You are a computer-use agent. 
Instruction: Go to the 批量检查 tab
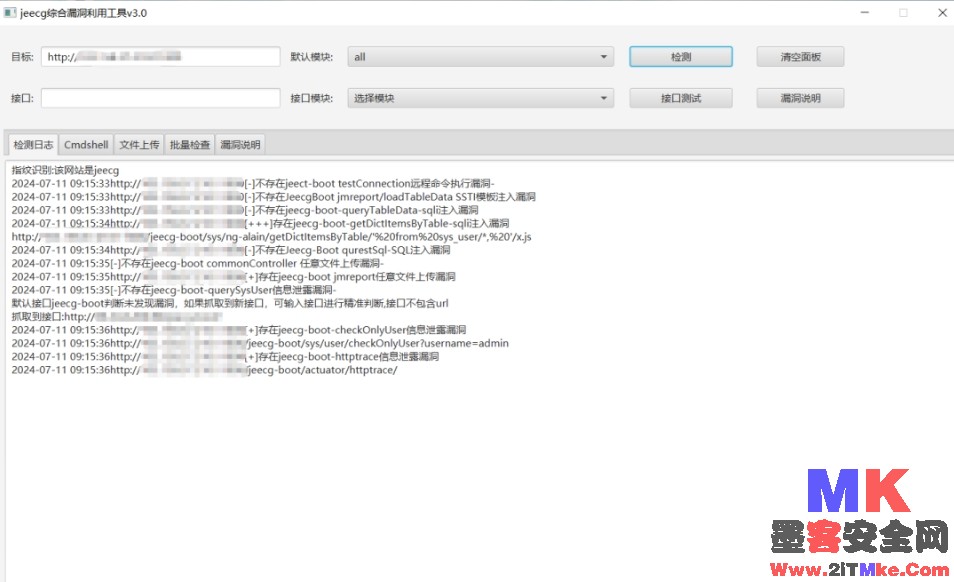(190, 145)
